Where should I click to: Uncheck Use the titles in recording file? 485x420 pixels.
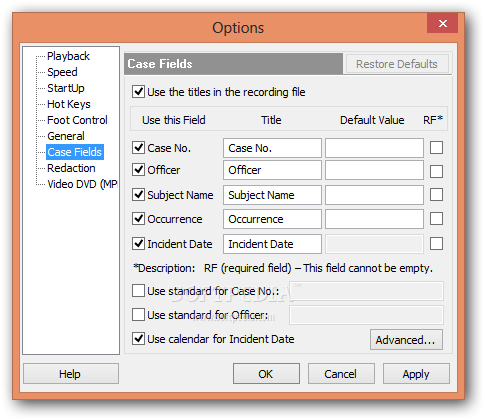pyautogui.click(x=138, y=92)
